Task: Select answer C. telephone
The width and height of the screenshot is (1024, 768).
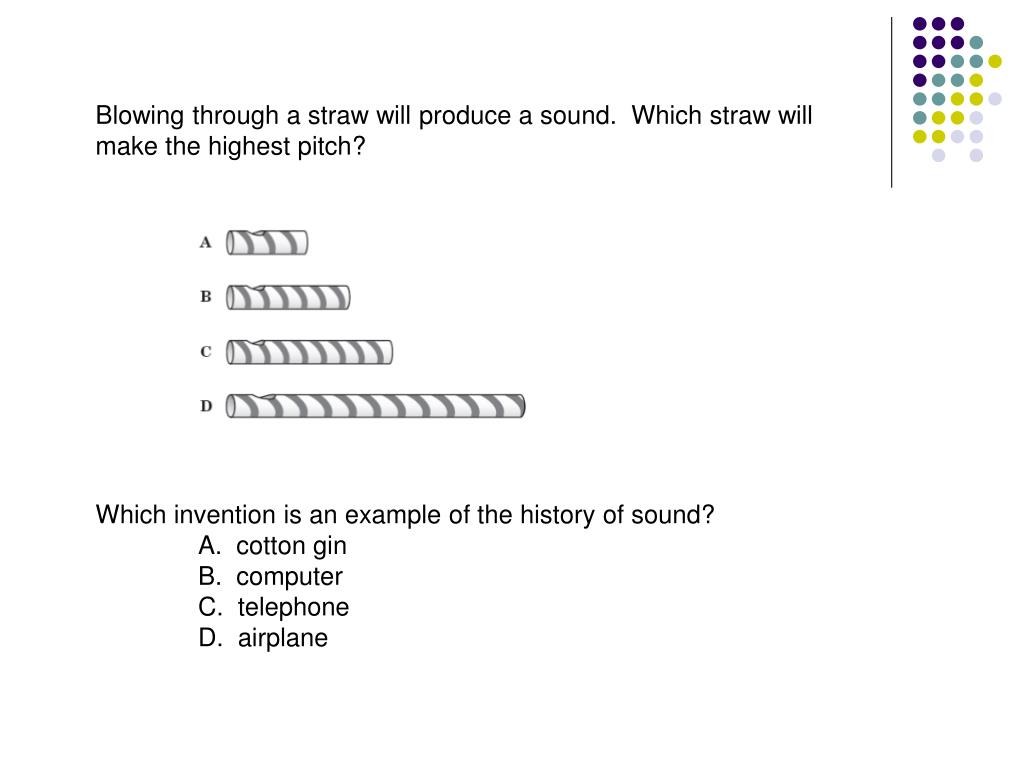Action: (274, 607)
